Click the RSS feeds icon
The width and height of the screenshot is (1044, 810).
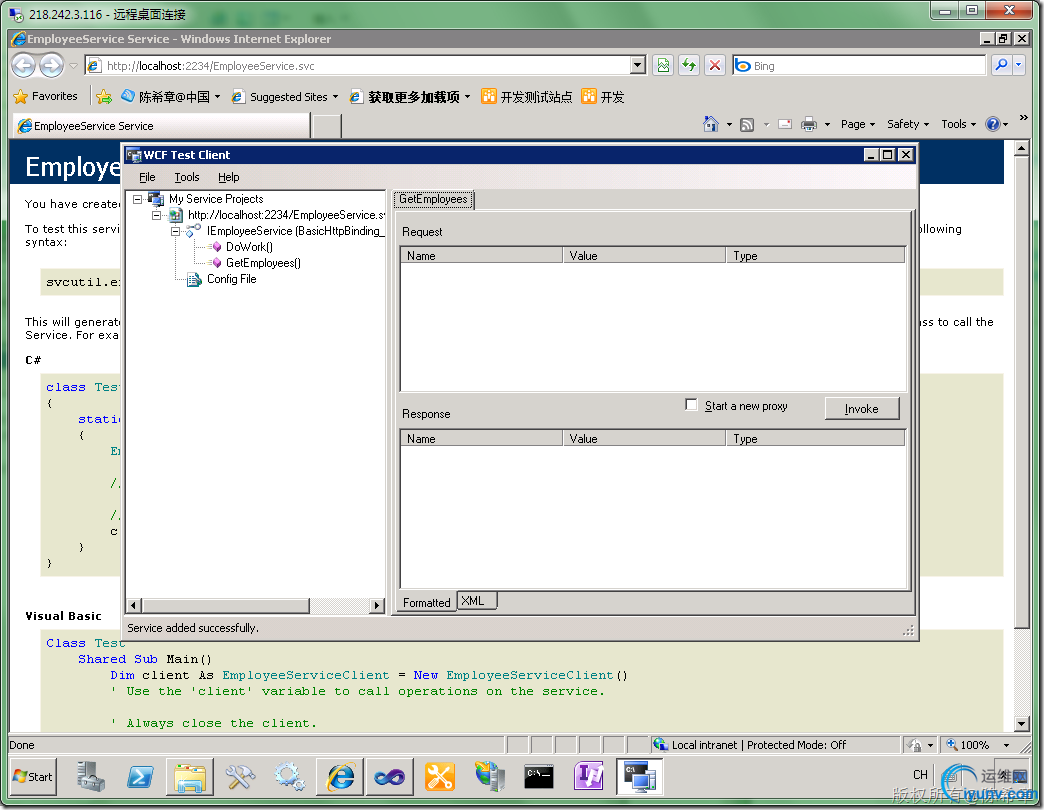point(747,124)
